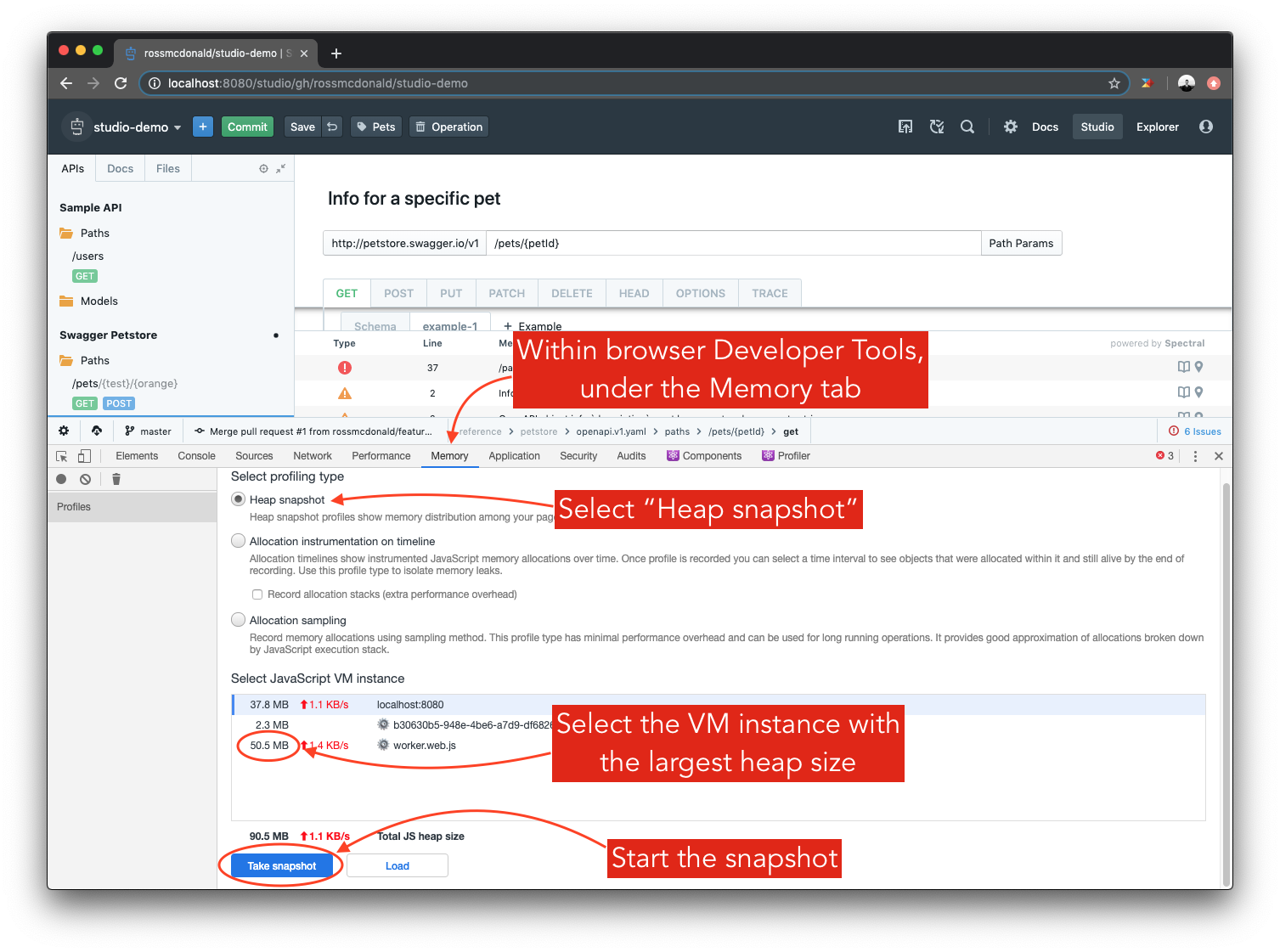Viewport: 1280px width, 952px height.
Task: Click the Operation button with trash icon
Action: coord(448,127)
